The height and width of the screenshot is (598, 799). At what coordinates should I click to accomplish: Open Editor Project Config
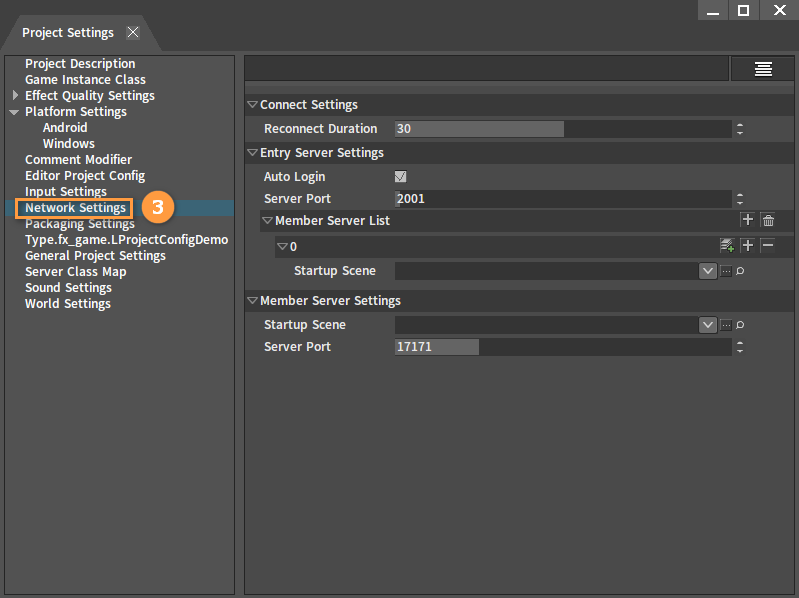[85, 176]
